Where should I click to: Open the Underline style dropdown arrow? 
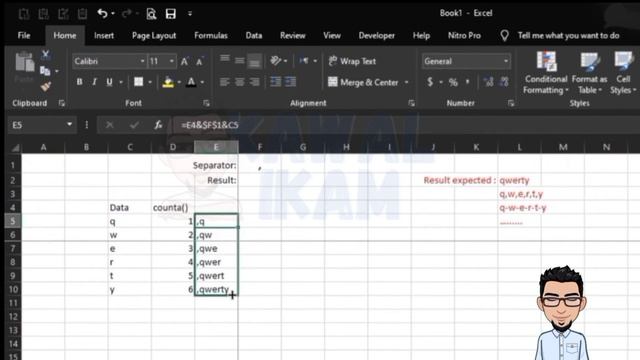click(x=121, y=82)
